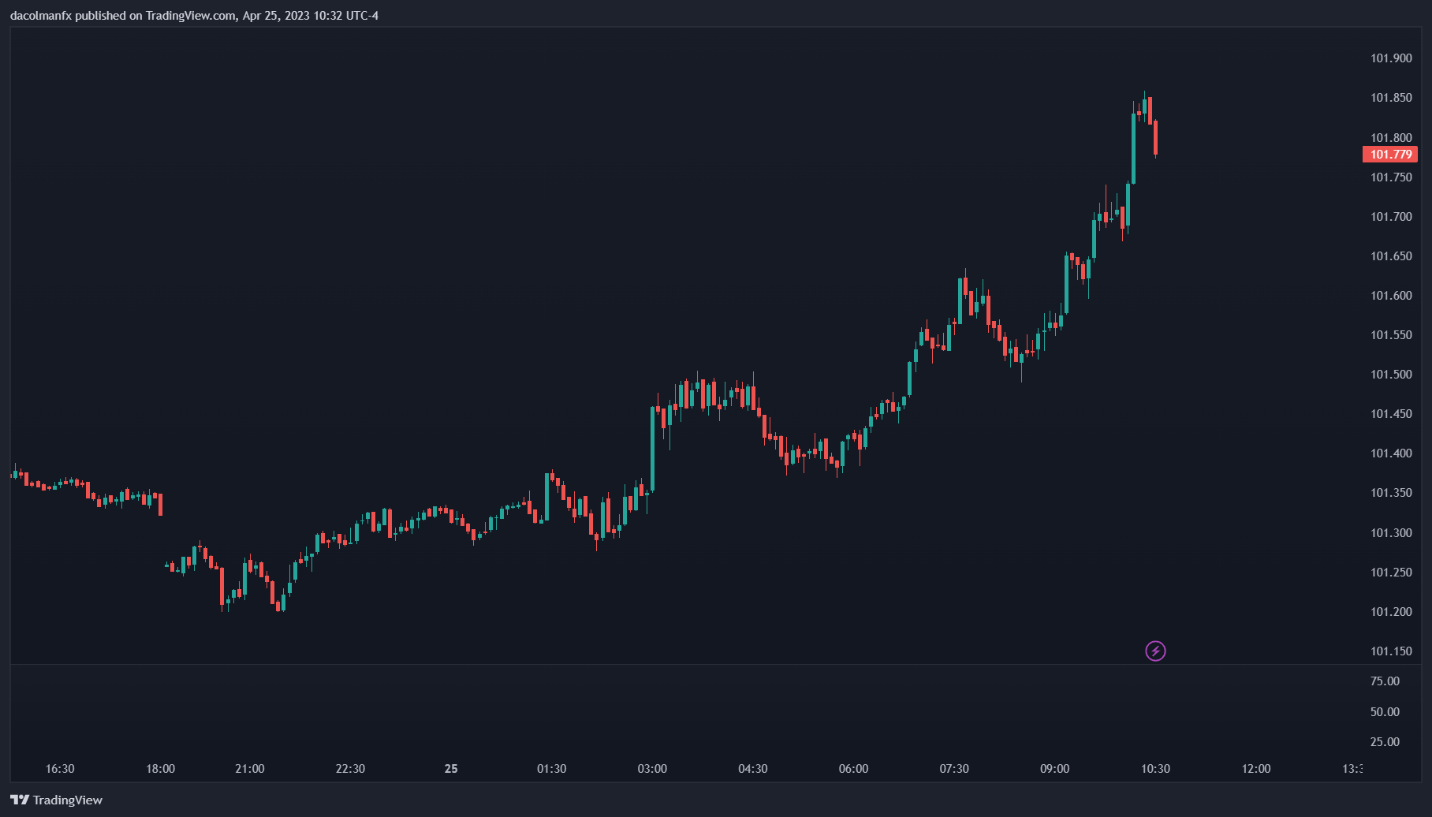Click the bold 25 date label

[x=451, y=769]
